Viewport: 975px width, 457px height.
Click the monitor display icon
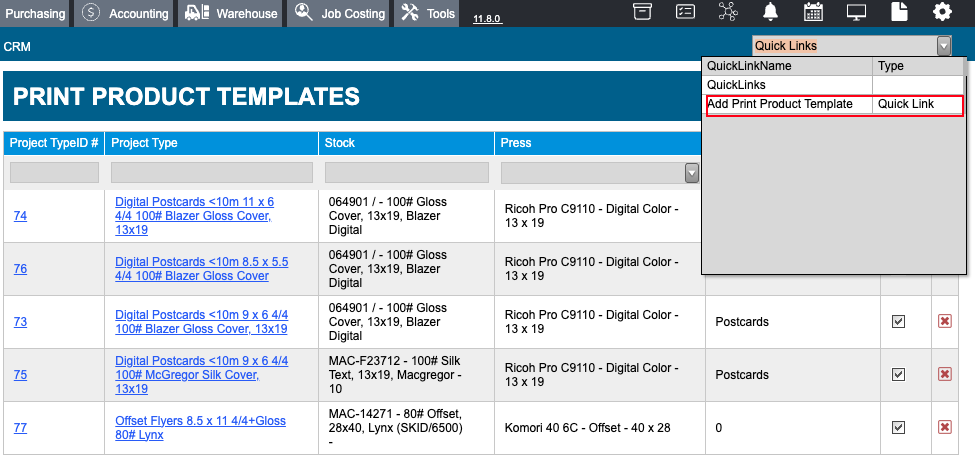tap(857, 12)
